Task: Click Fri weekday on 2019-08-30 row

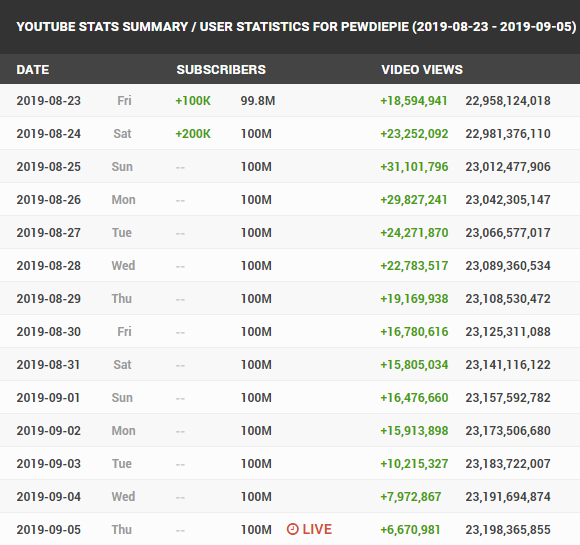Action: [124, 331]
